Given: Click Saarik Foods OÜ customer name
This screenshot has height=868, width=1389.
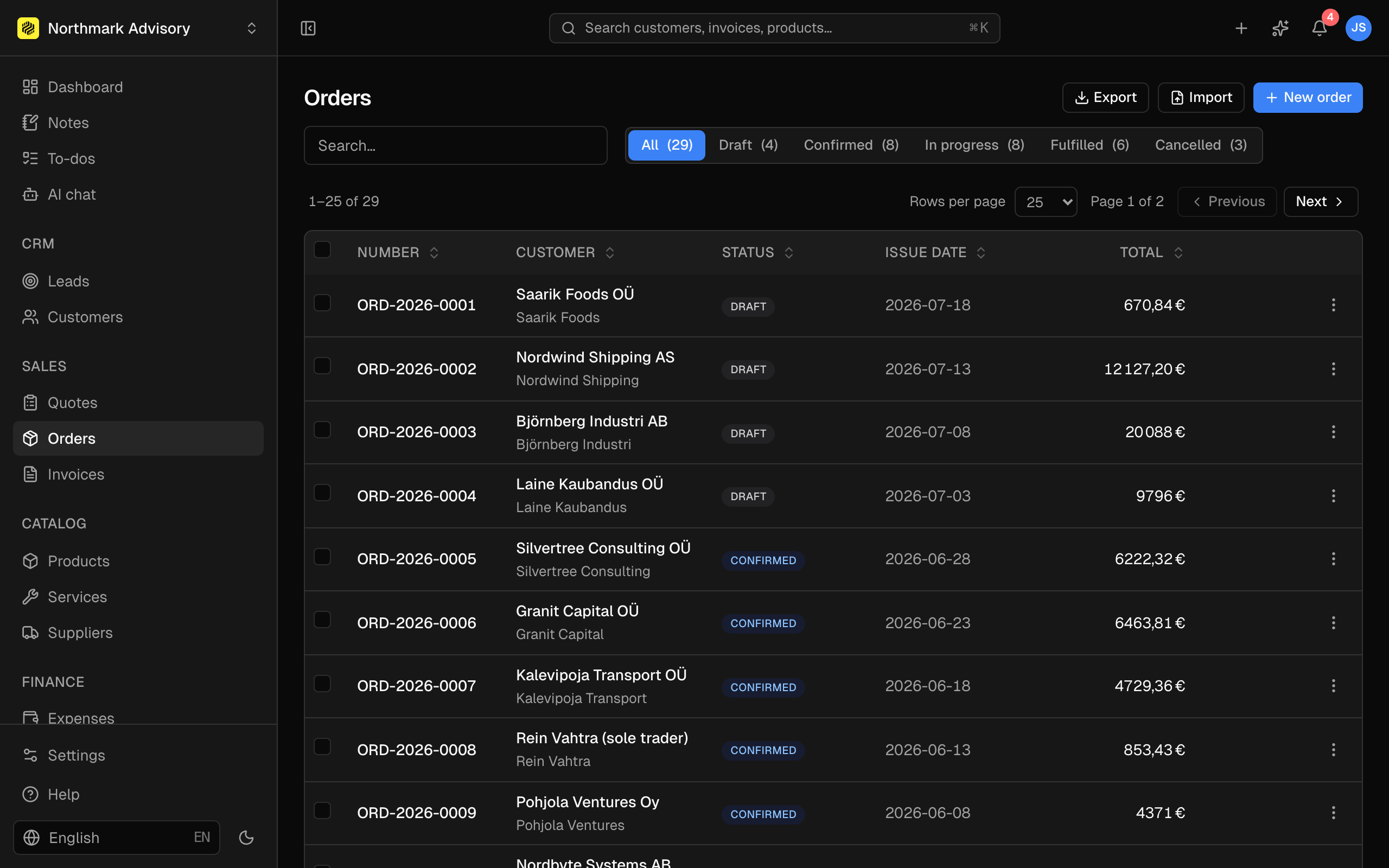Looking at the screenshot, I should [x=575, y=294].
